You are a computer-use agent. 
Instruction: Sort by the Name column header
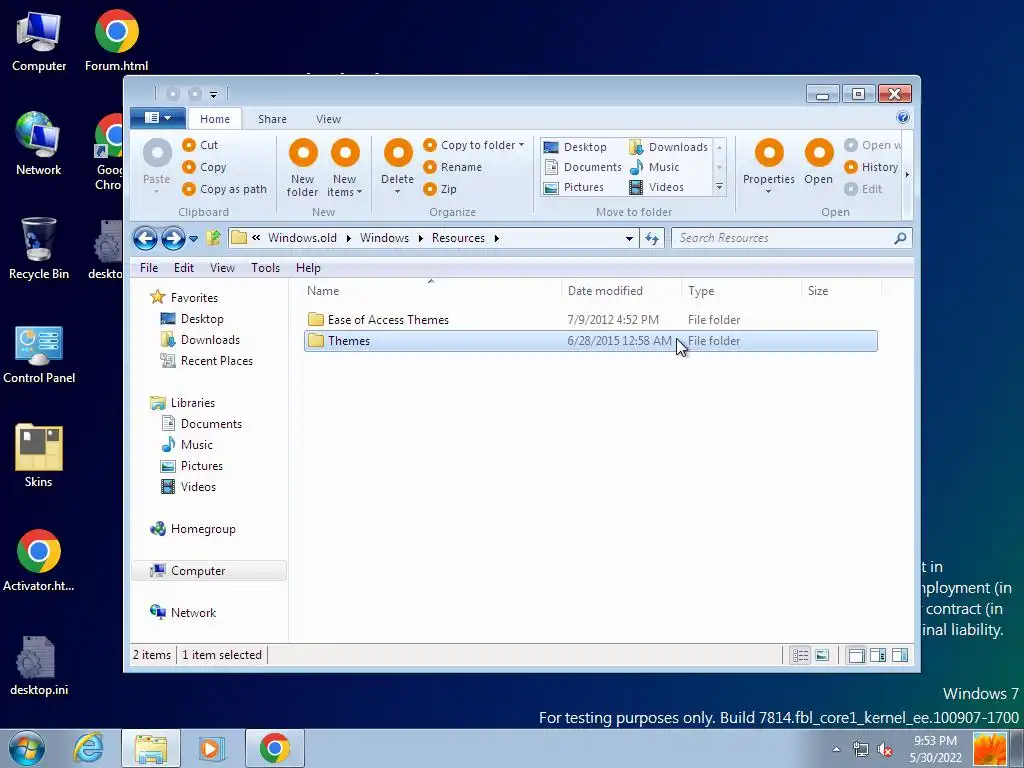[431, 291]
